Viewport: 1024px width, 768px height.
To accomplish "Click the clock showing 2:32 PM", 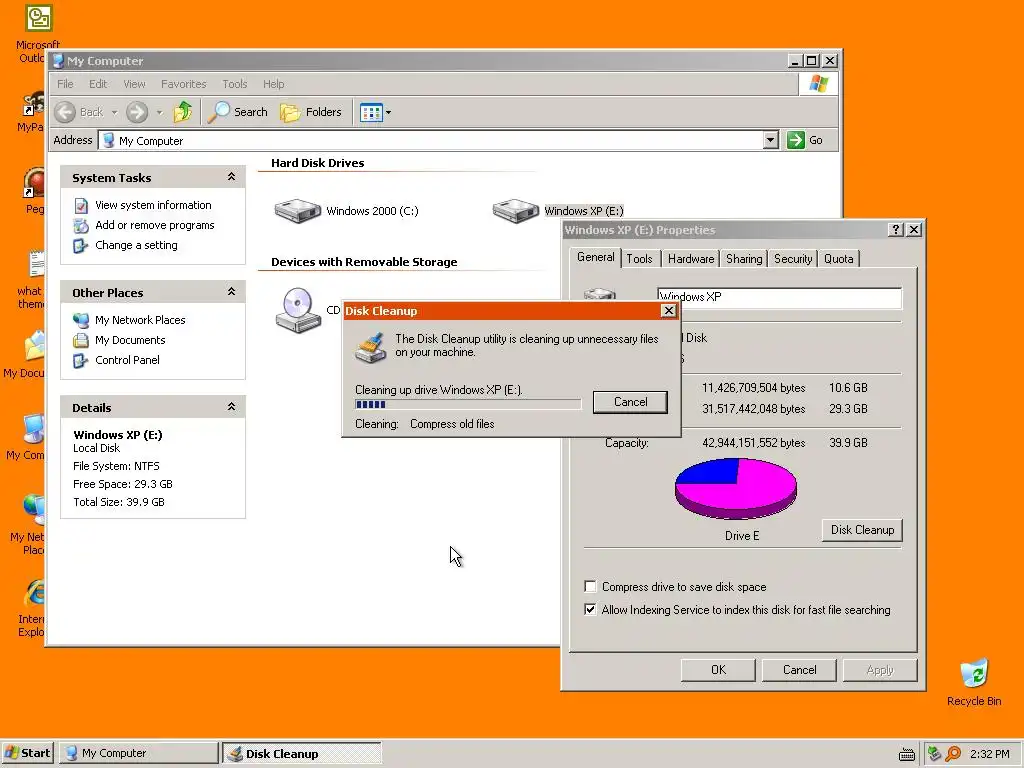I will [x=989, y=754].
